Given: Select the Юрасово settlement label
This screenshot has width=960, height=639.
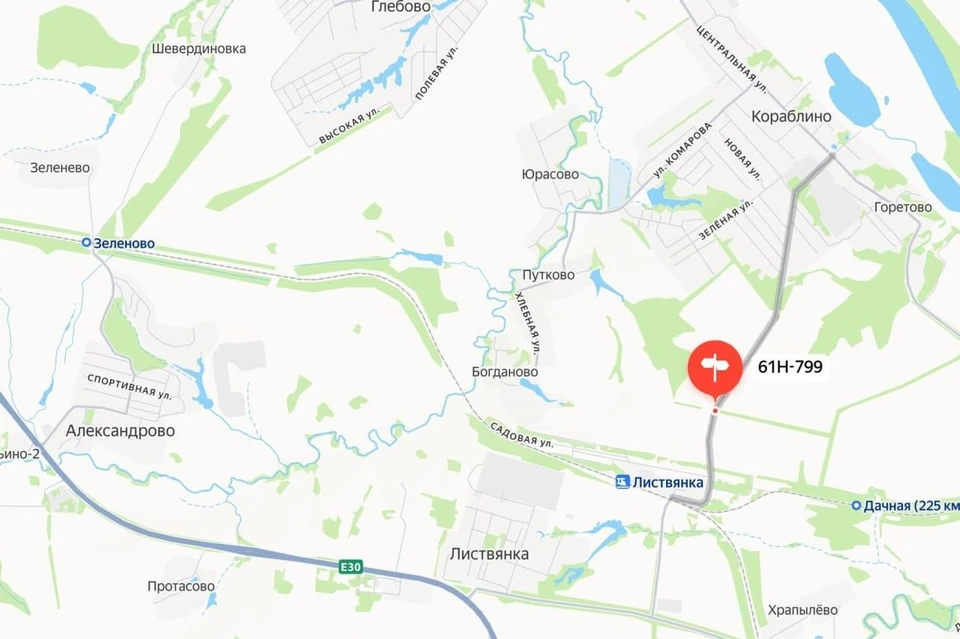Looking at the screenshot, I should click(550, 174).
